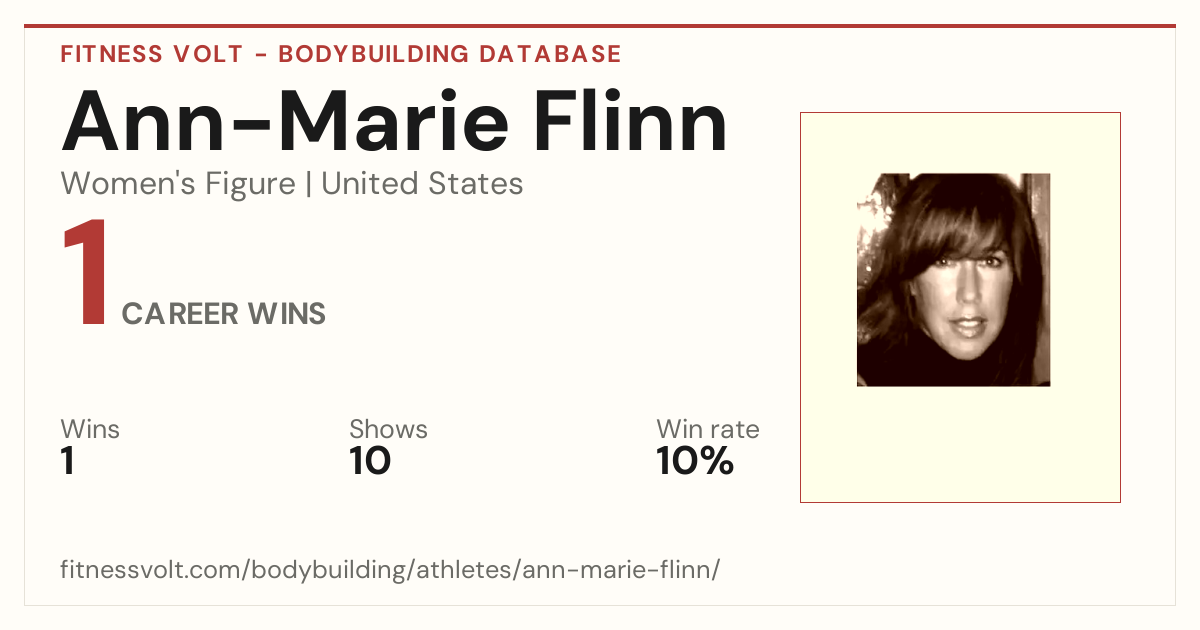Screen dimensions: 1200x630
Task: Click the large red career wins number
Action: [84, 274]
